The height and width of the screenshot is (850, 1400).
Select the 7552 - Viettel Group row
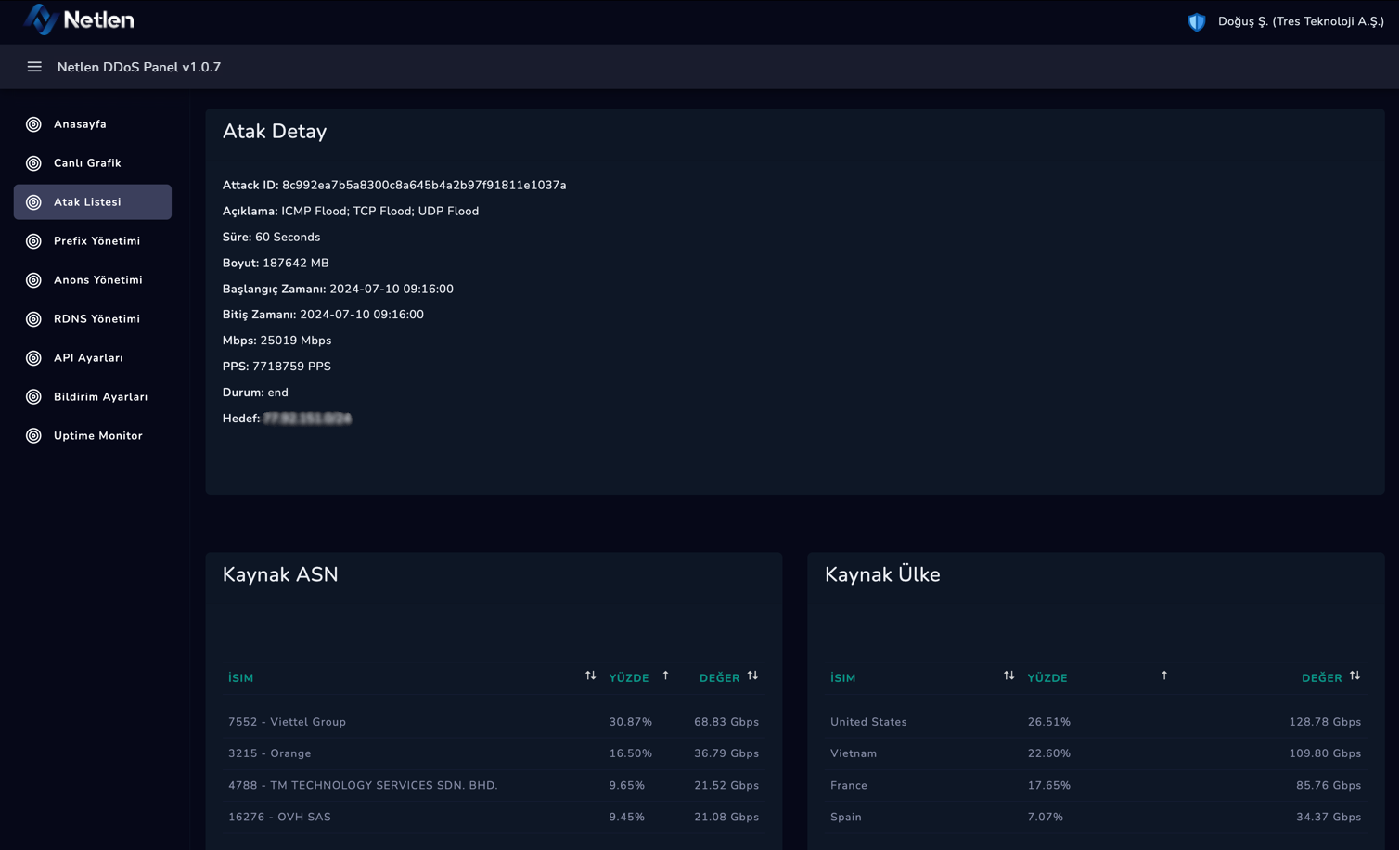coord(494,722)
